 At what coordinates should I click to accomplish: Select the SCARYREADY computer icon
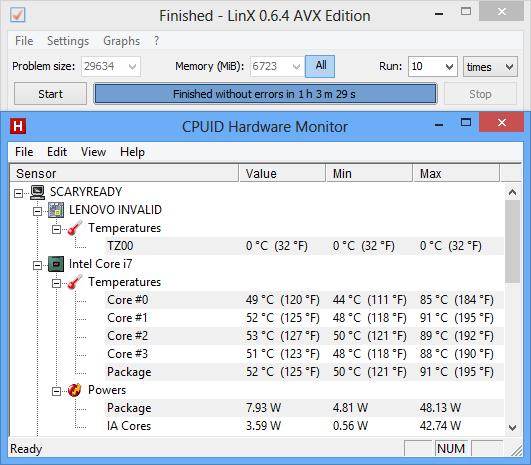37,192
